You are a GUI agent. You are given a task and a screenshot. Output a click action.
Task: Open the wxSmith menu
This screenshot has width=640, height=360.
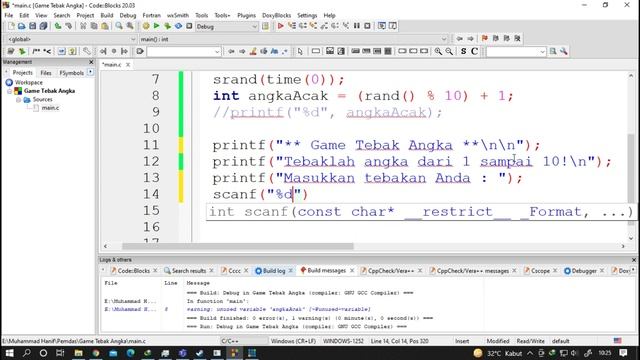tap(178, 15)
